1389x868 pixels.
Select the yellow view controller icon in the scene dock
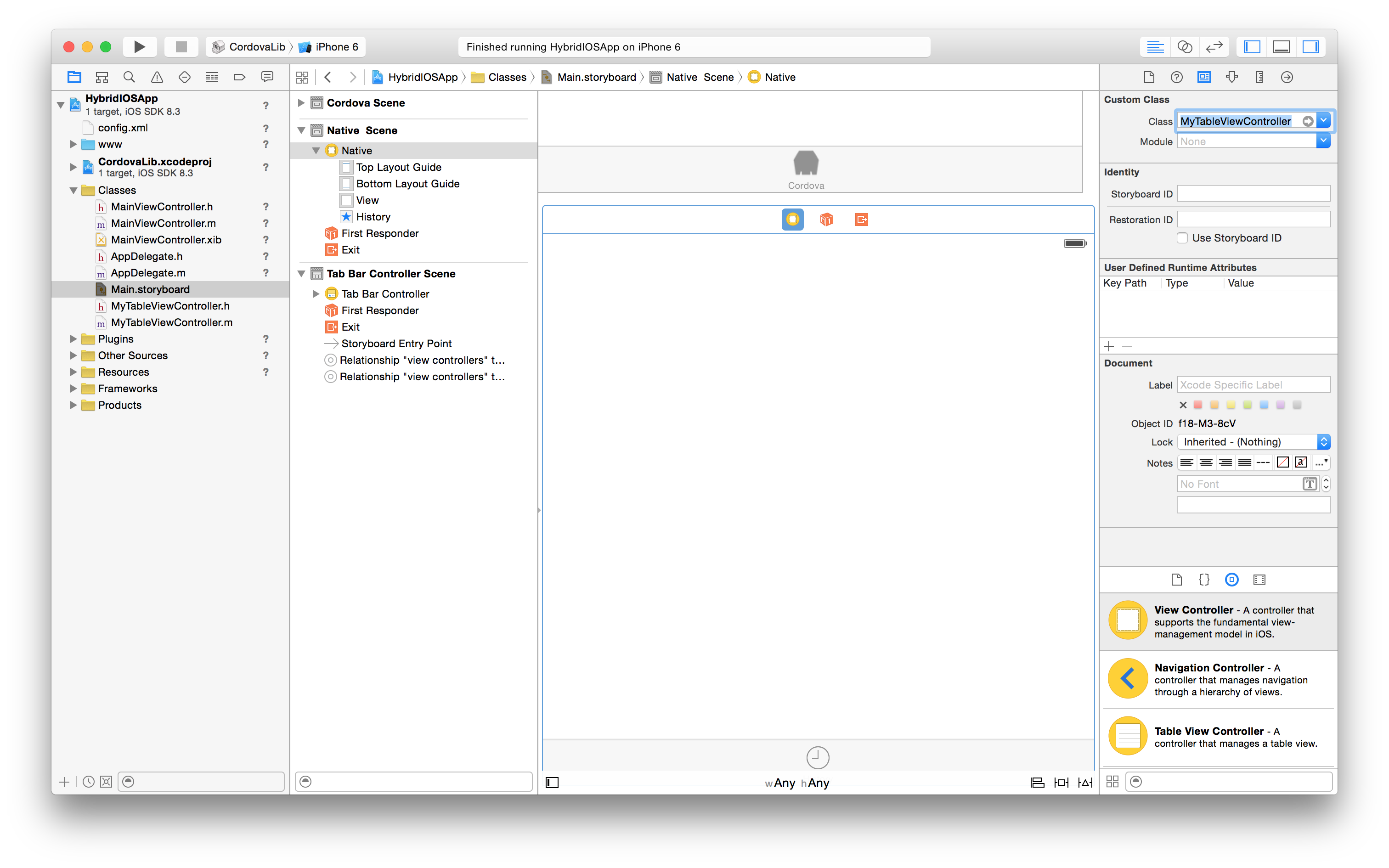[x=792, y=220]
